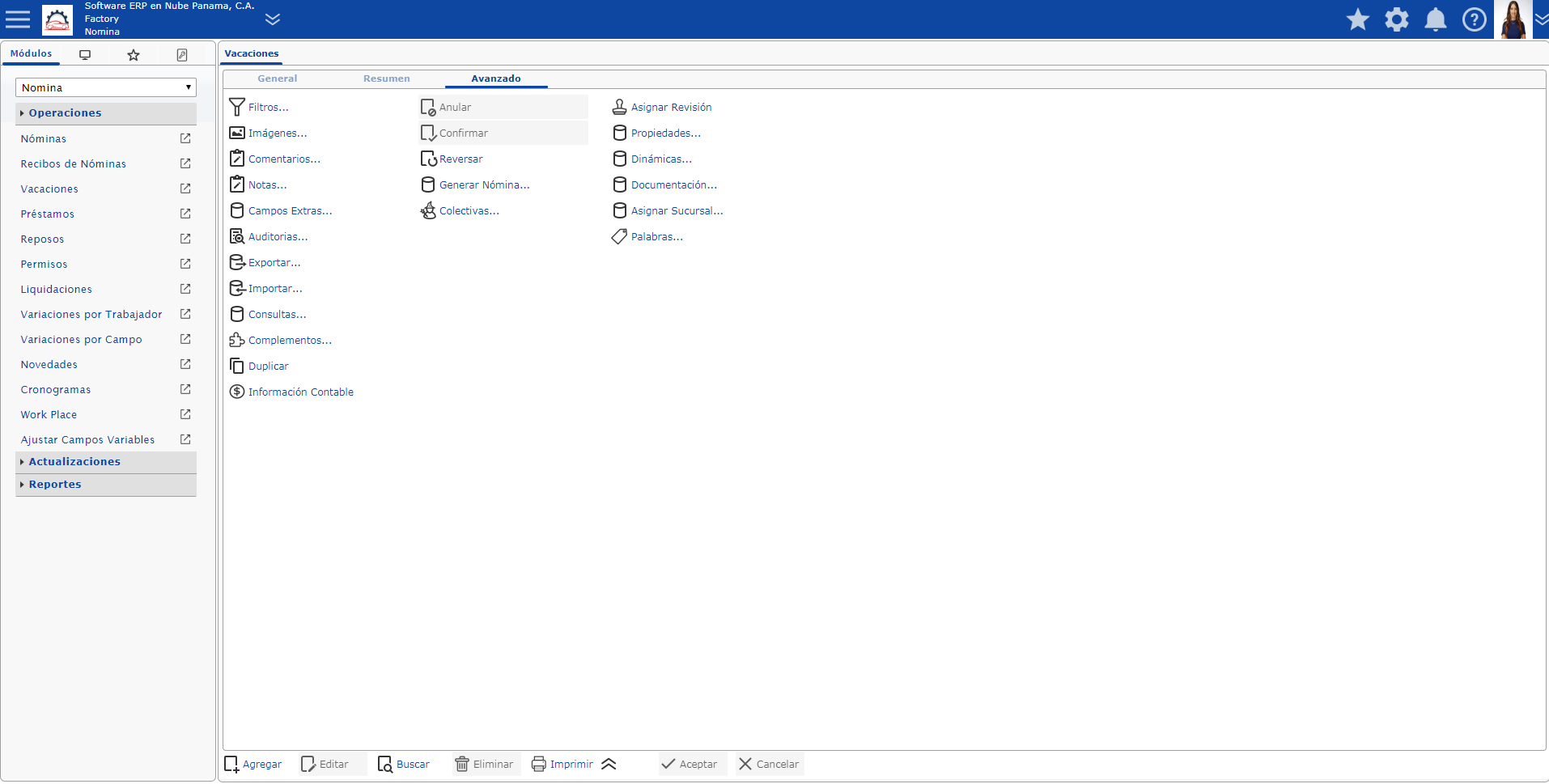Viewport: 1549px width, 784px height.
Task: Open Nóminas in sidebar
Action: (x=44, y=139)
